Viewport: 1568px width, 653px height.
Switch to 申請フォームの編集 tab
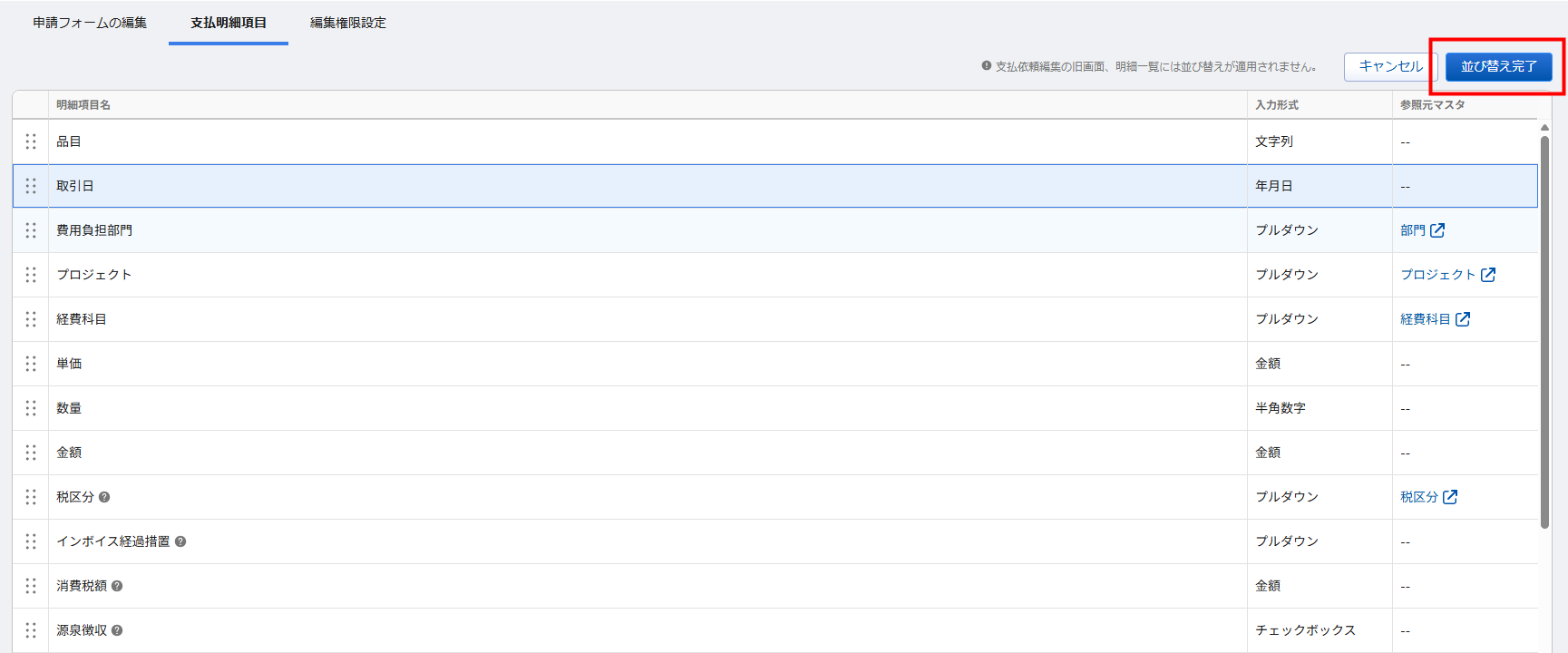click(x=90, y=23)
